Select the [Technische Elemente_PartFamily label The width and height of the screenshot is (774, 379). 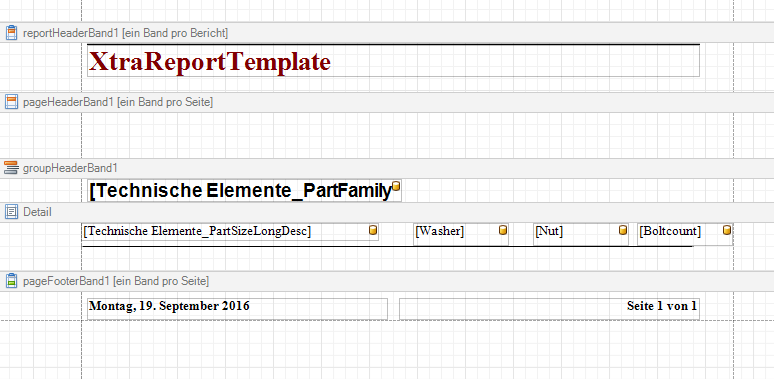244,190
